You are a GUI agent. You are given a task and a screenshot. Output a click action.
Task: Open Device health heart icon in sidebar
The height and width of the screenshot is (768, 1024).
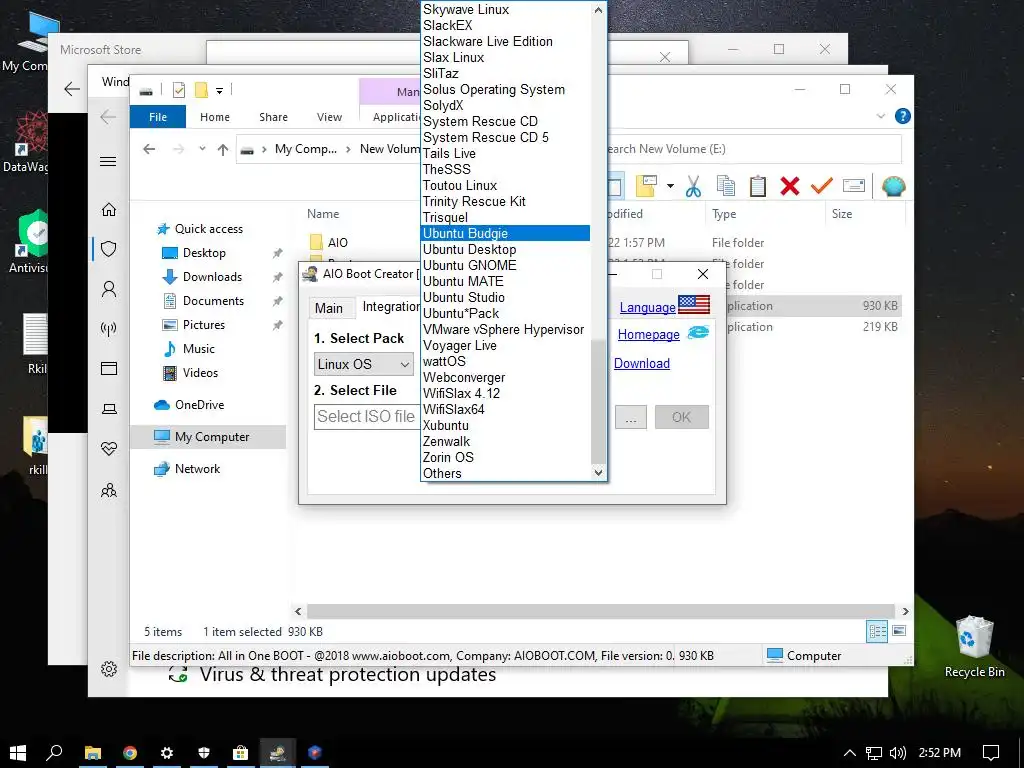point(109,449)
